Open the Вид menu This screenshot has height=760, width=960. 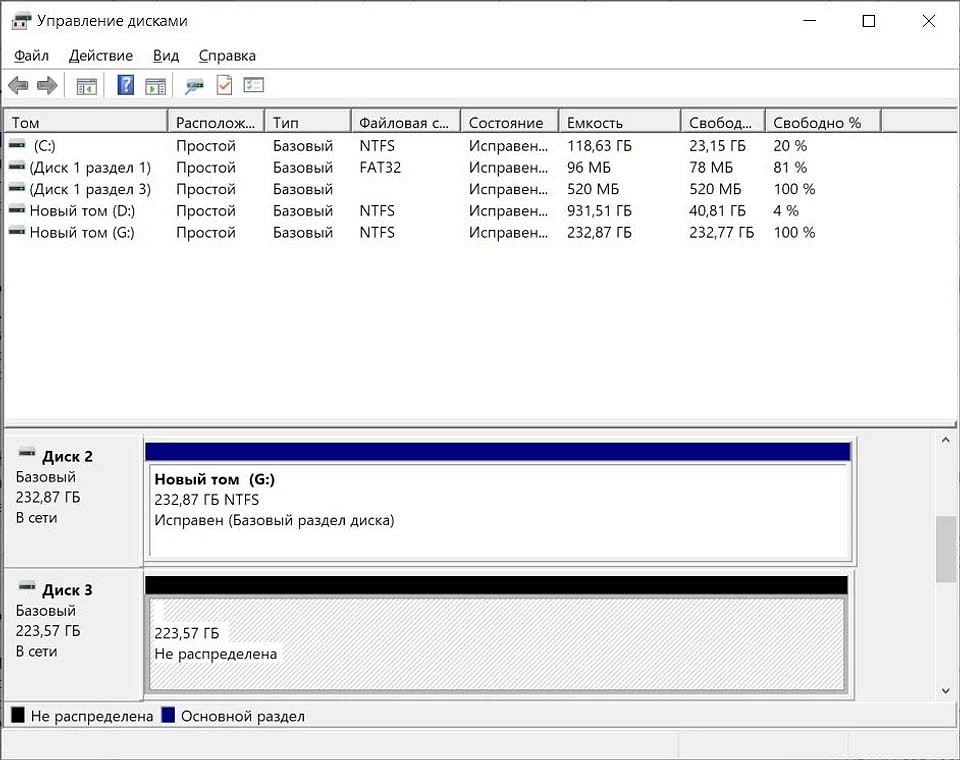pyautogui.click(x=165, y=56)
